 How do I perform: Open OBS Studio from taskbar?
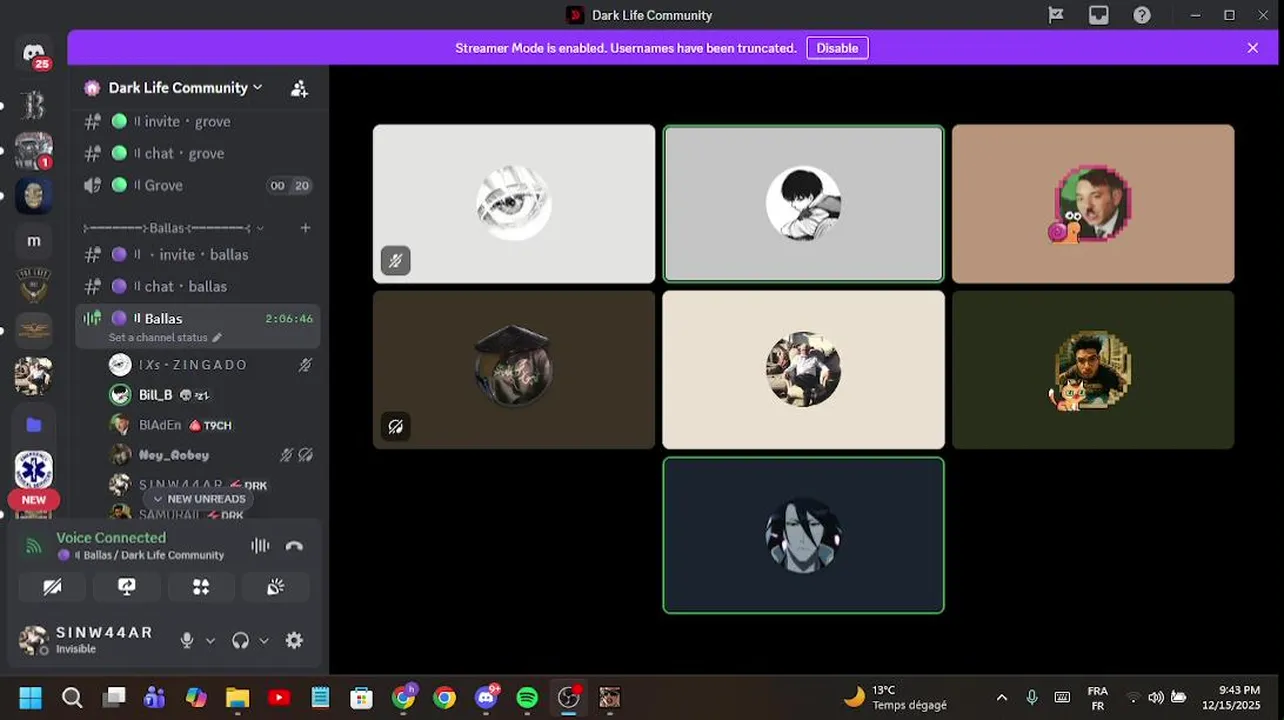[568, 697]
